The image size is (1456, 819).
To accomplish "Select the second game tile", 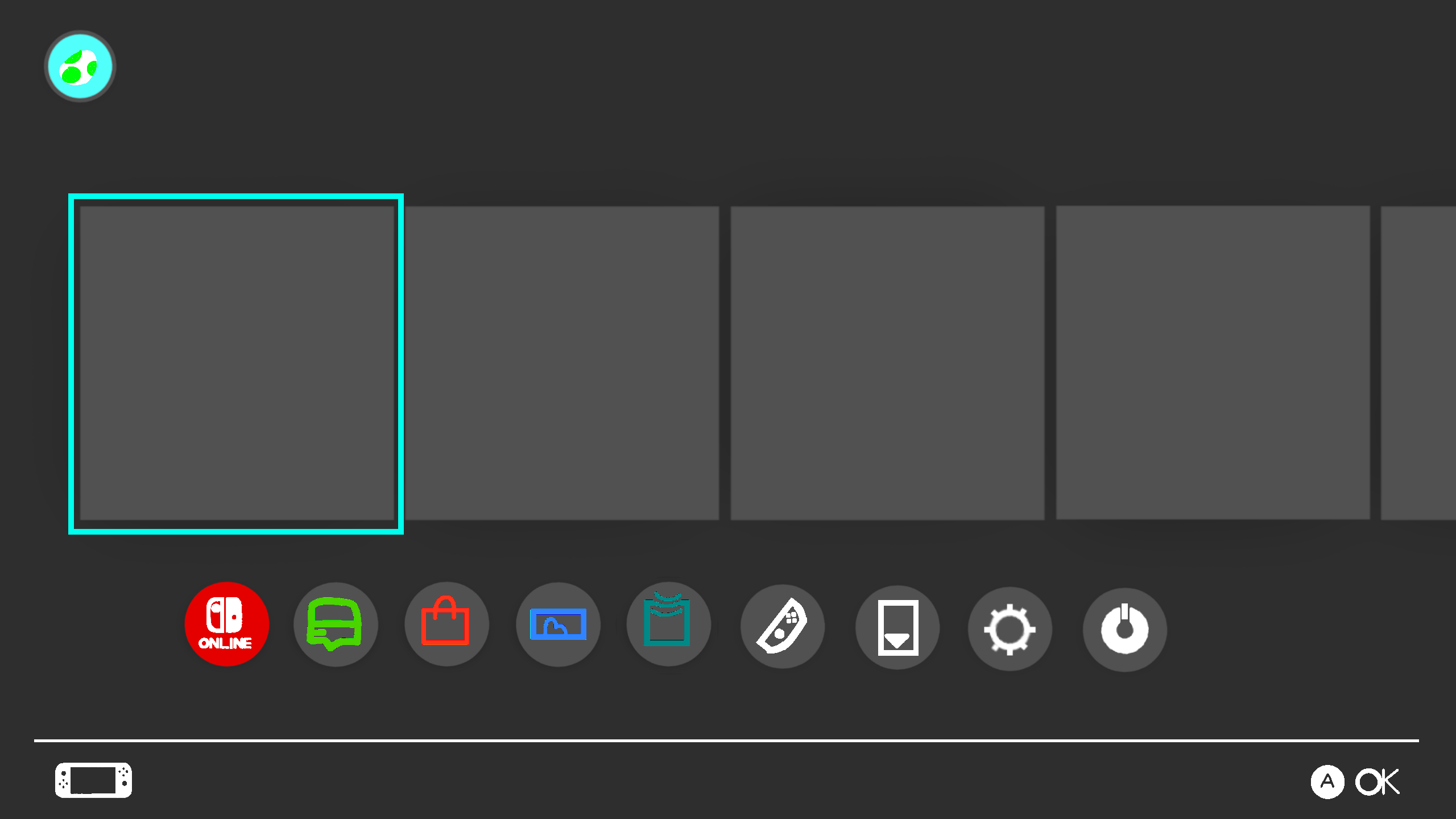I will (562, 363).
